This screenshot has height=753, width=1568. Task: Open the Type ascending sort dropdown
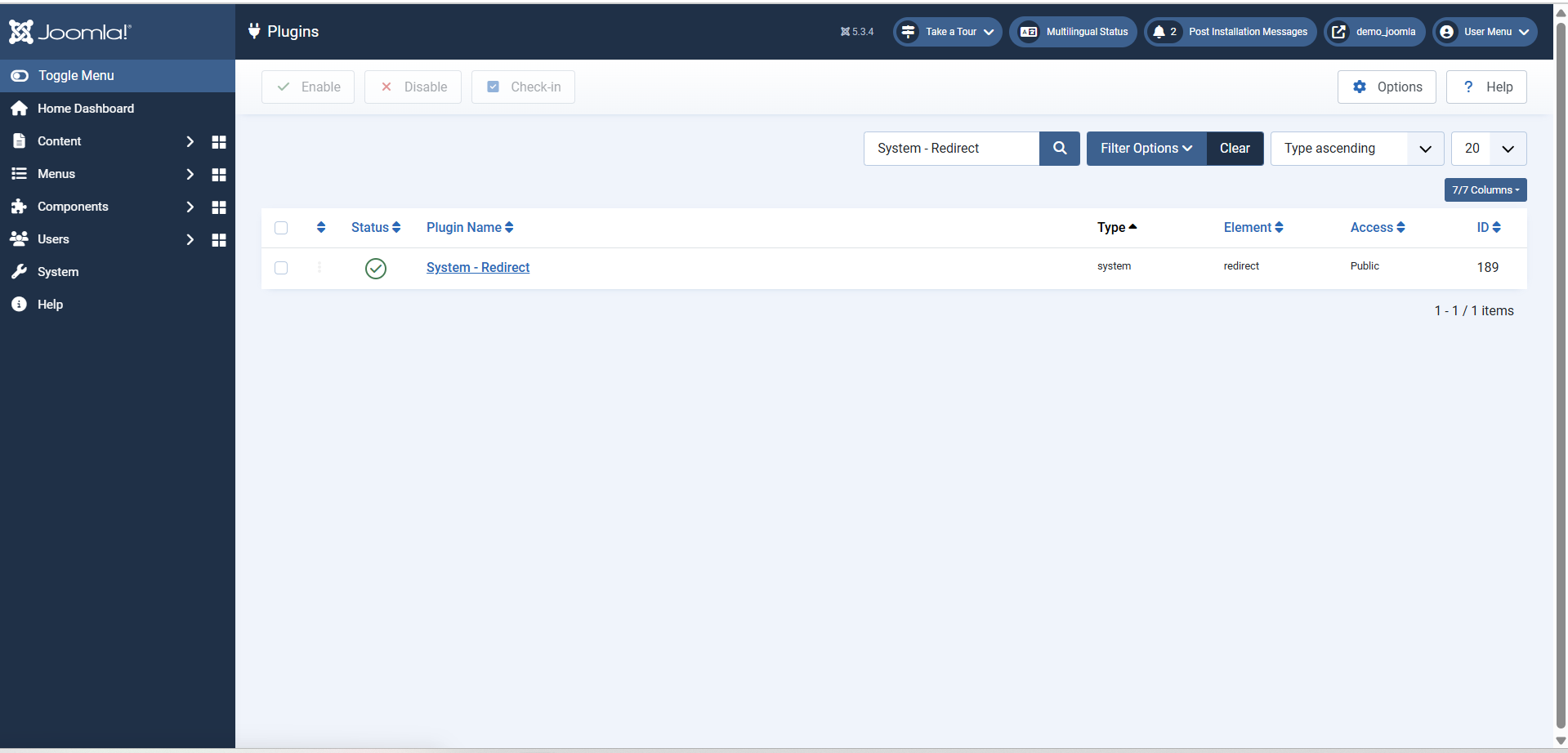(1356, 149)
